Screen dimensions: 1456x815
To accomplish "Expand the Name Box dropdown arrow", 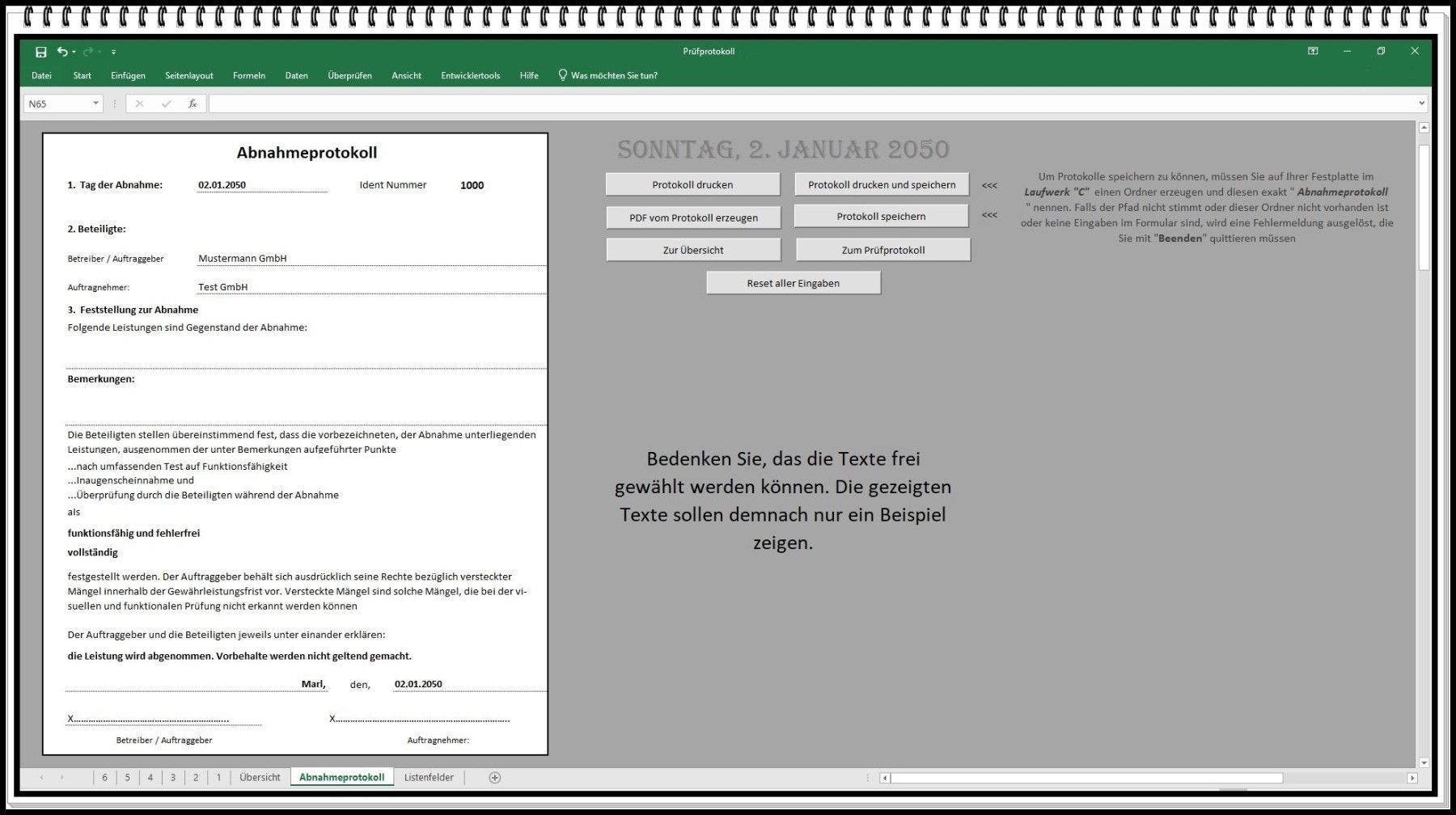I will pos(95,103).
